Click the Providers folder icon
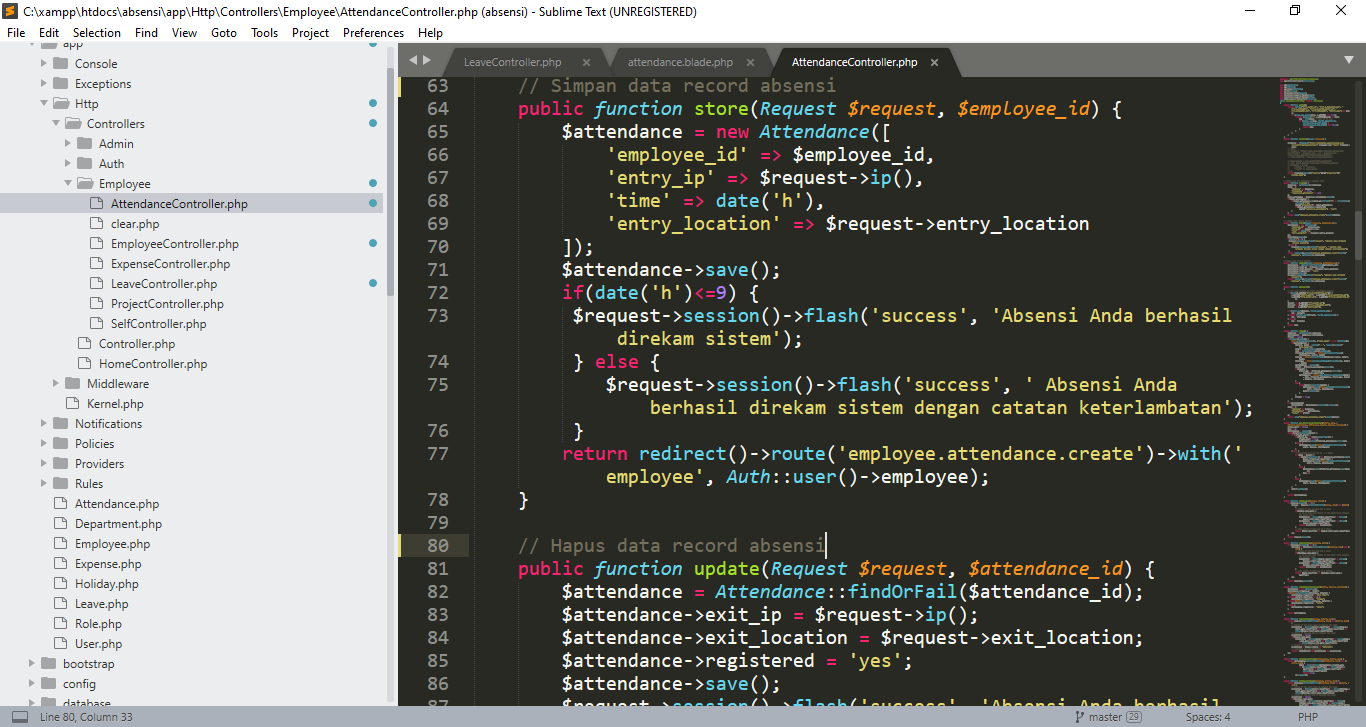Screen dimensions: 1366x727 click(x=61, y=463)
